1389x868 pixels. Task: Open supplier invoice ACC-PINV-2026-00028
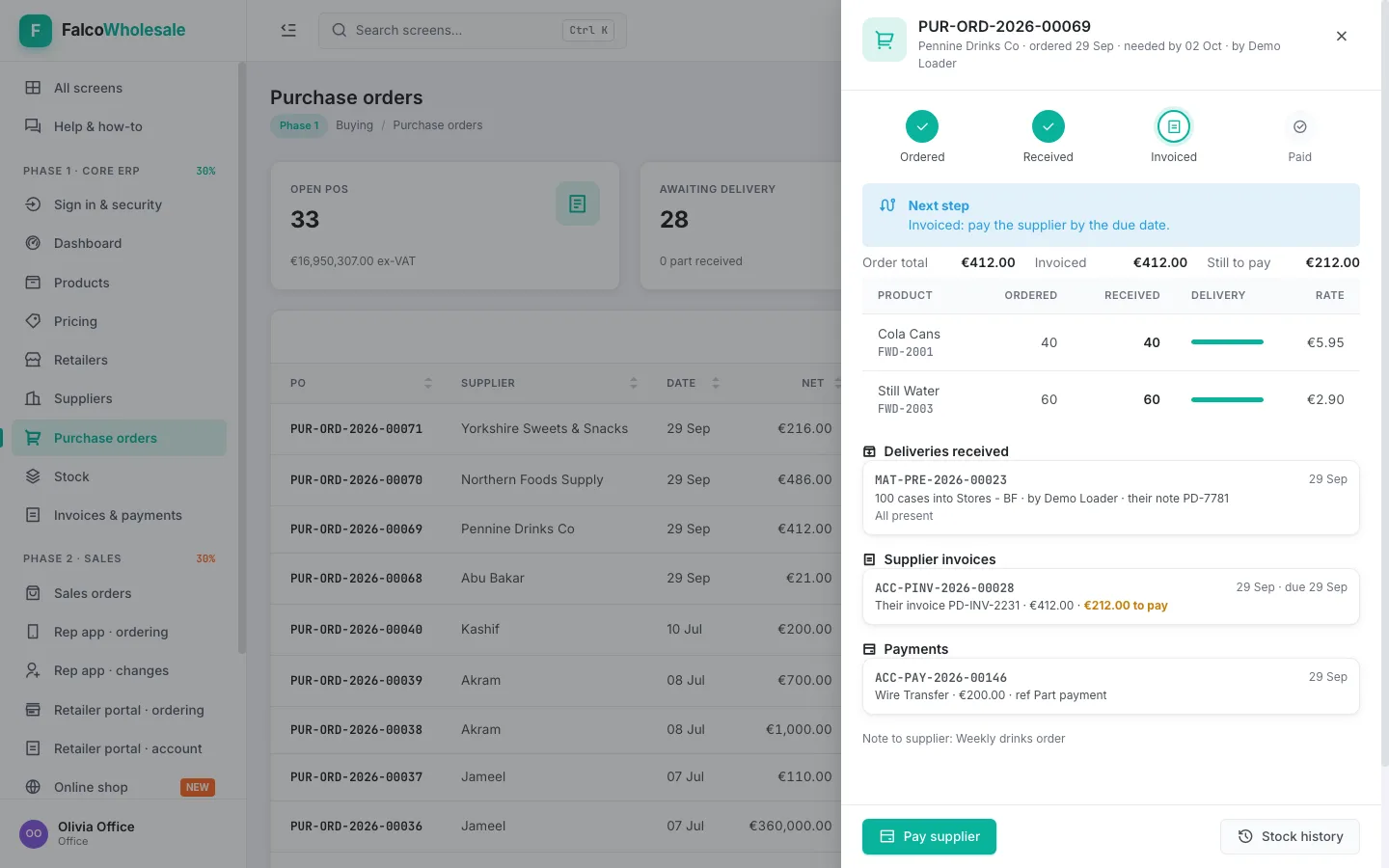pos(1111,597)
